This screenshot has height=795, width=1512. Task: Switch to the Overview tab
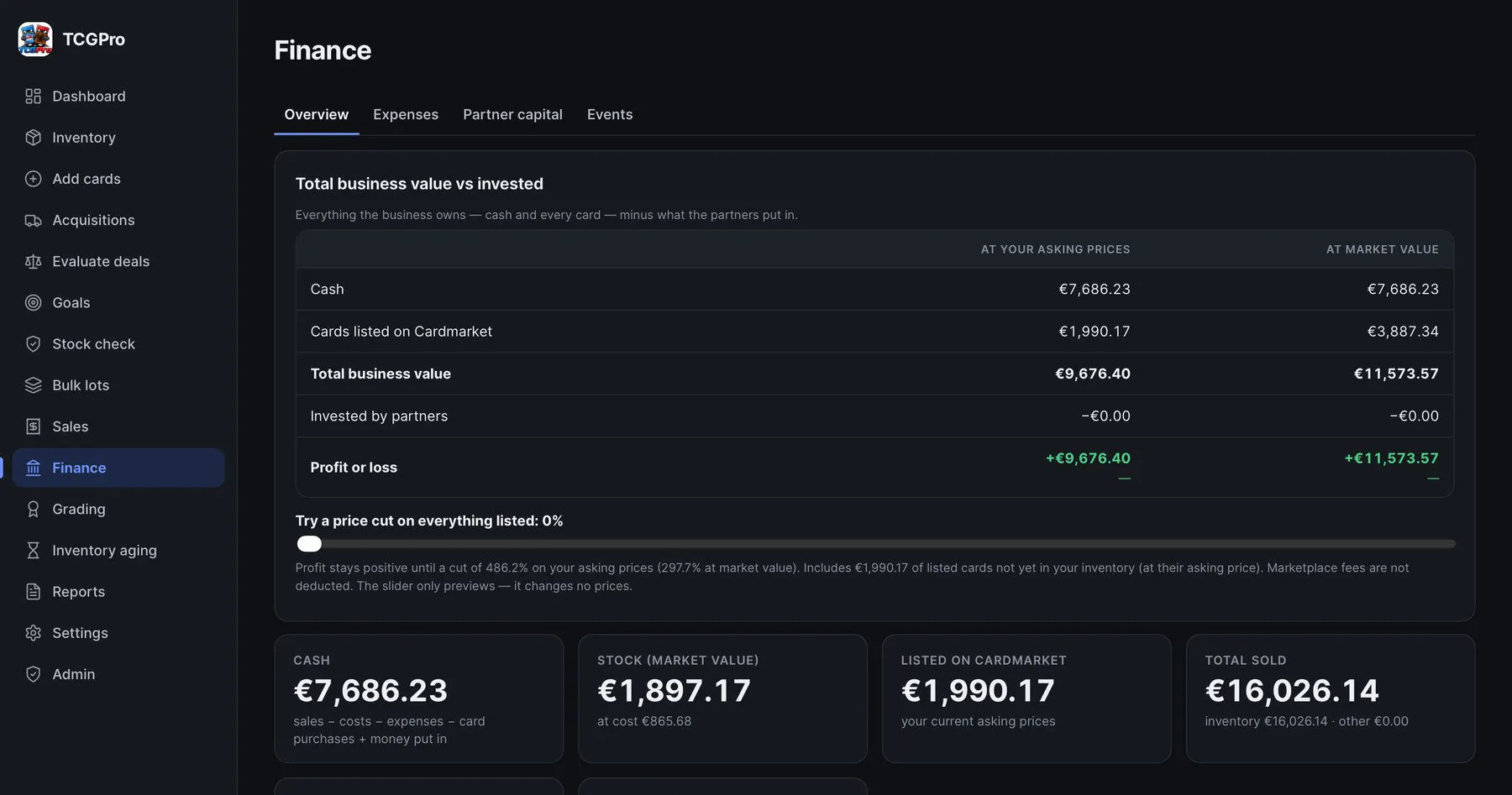[x=316, y=114]
